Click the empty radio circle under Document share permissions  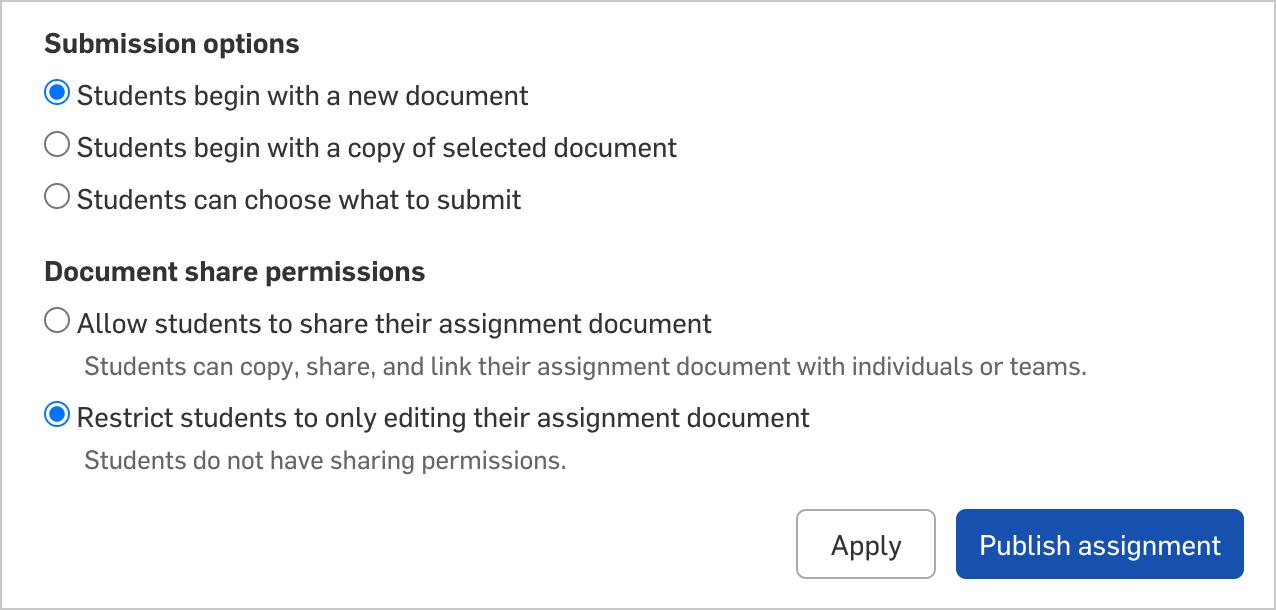pos(58,322)
